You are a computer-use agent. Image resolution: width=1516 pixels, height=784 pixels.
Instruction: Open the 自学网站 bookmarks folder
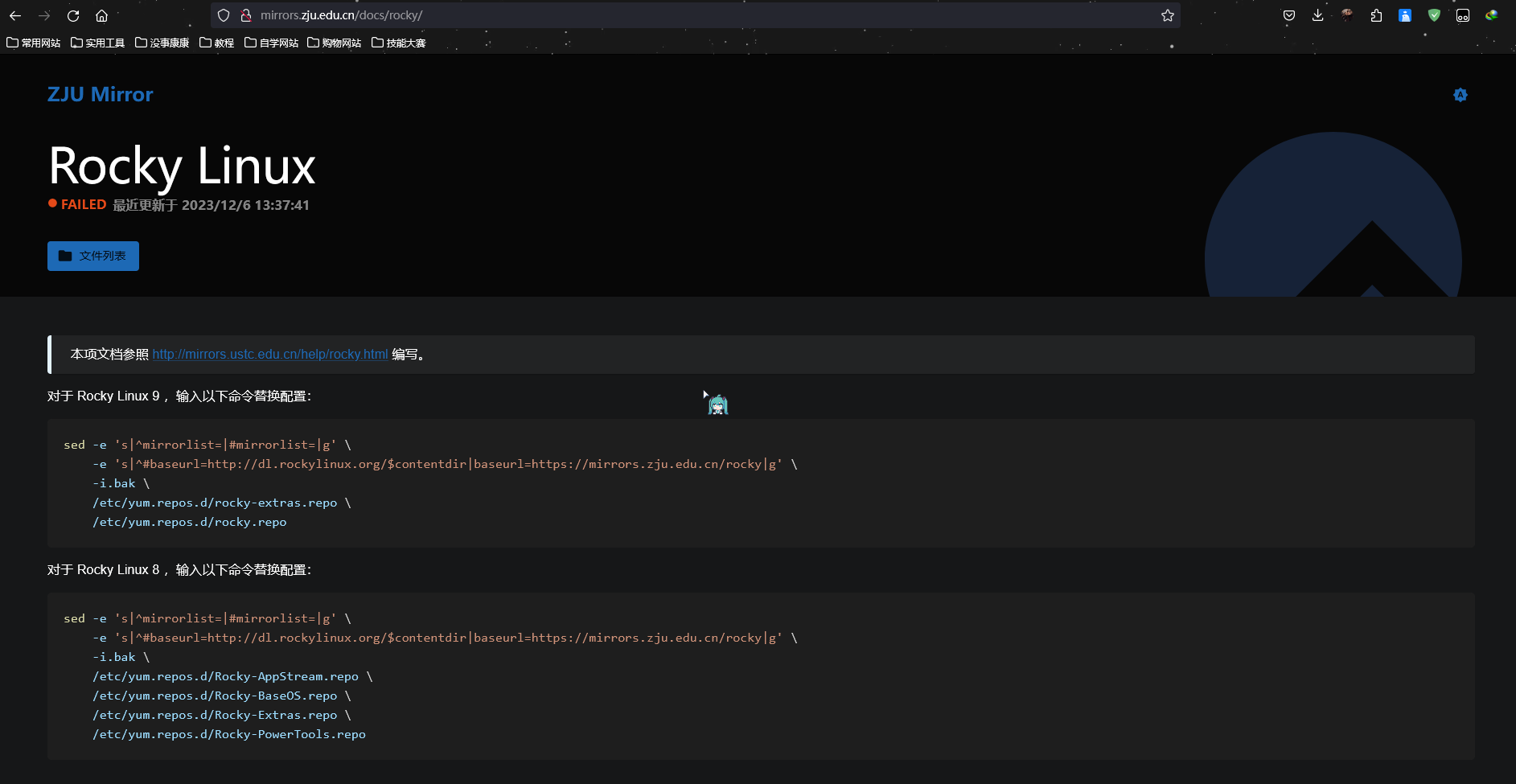coord(272,43)
